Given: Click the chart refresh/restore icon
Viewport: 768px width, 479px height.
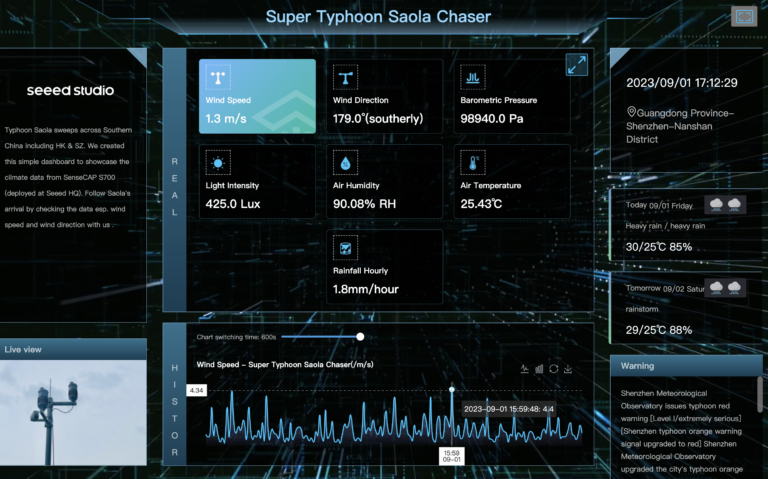Looking at the screenshot, I should 553,368.
